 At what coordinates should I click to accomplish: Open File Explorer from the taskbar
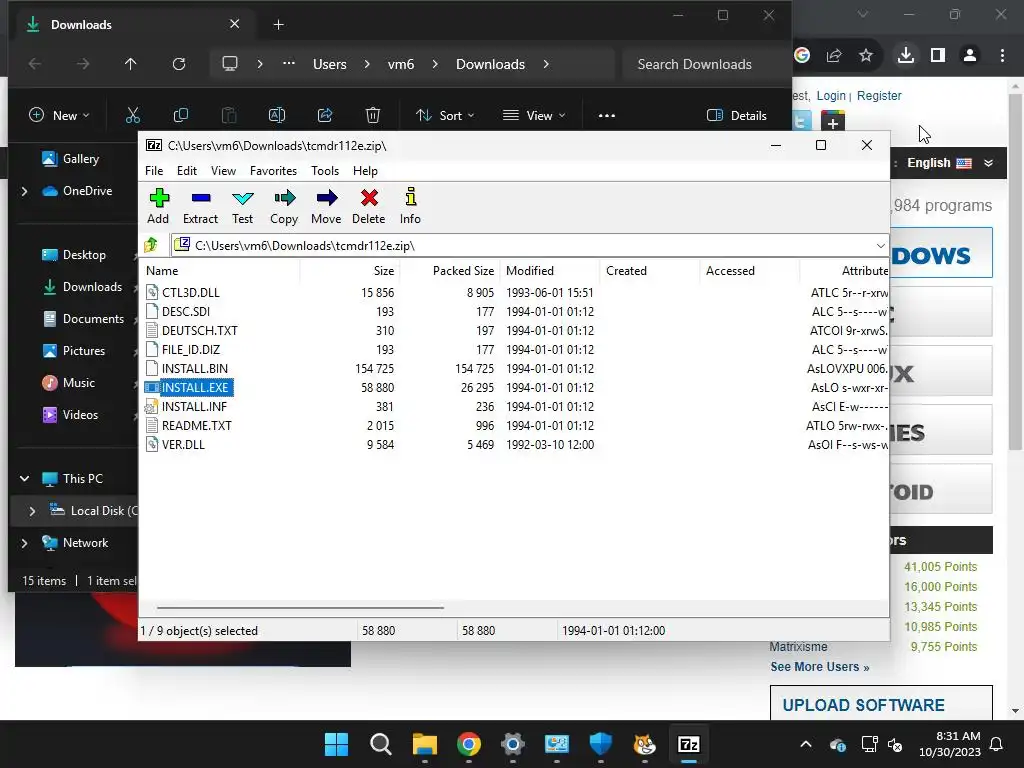pos(424,744)
